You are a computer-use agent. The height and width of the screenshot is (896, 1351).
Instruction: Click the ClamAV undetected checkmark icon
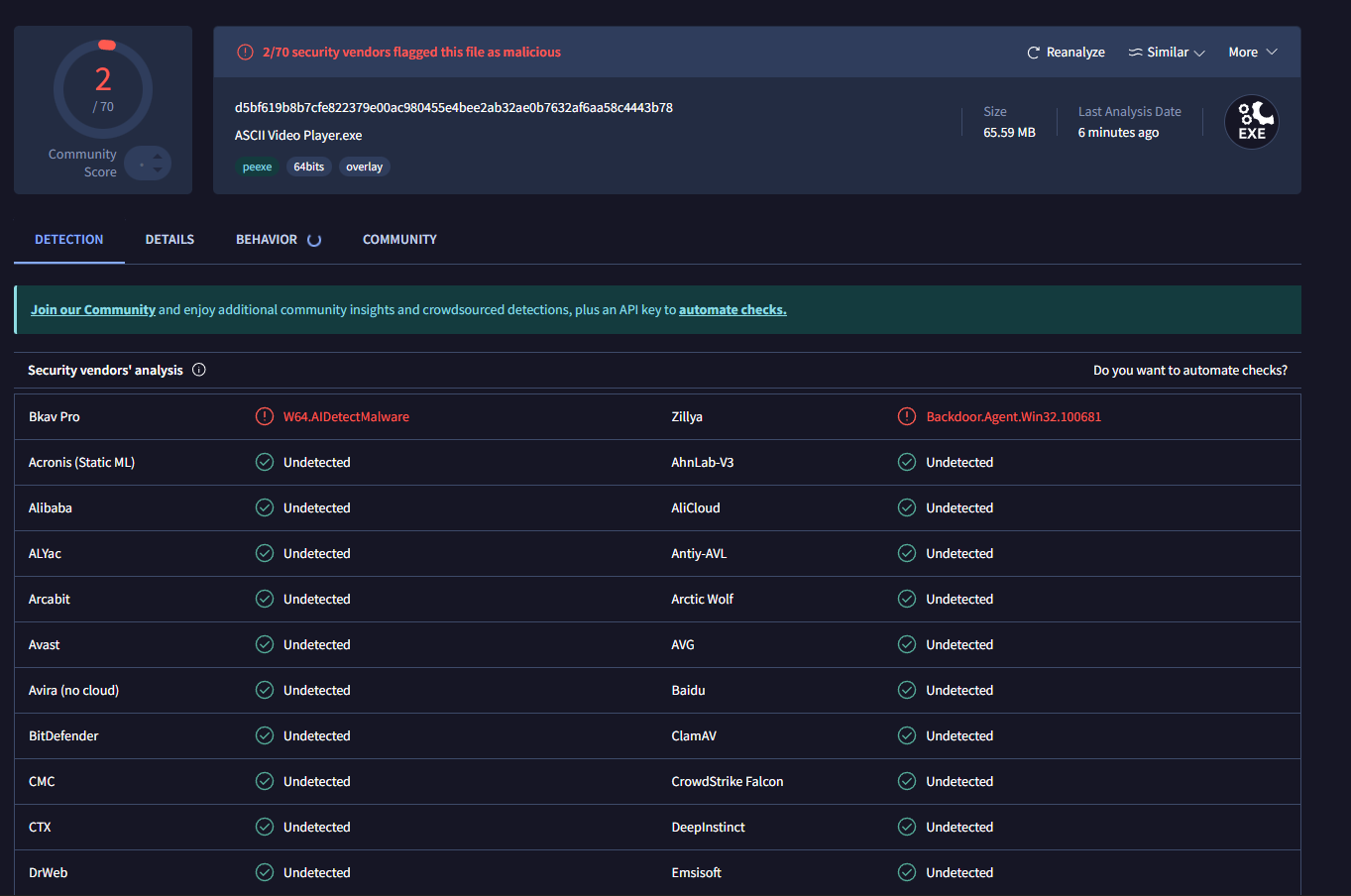coord(907,735)
